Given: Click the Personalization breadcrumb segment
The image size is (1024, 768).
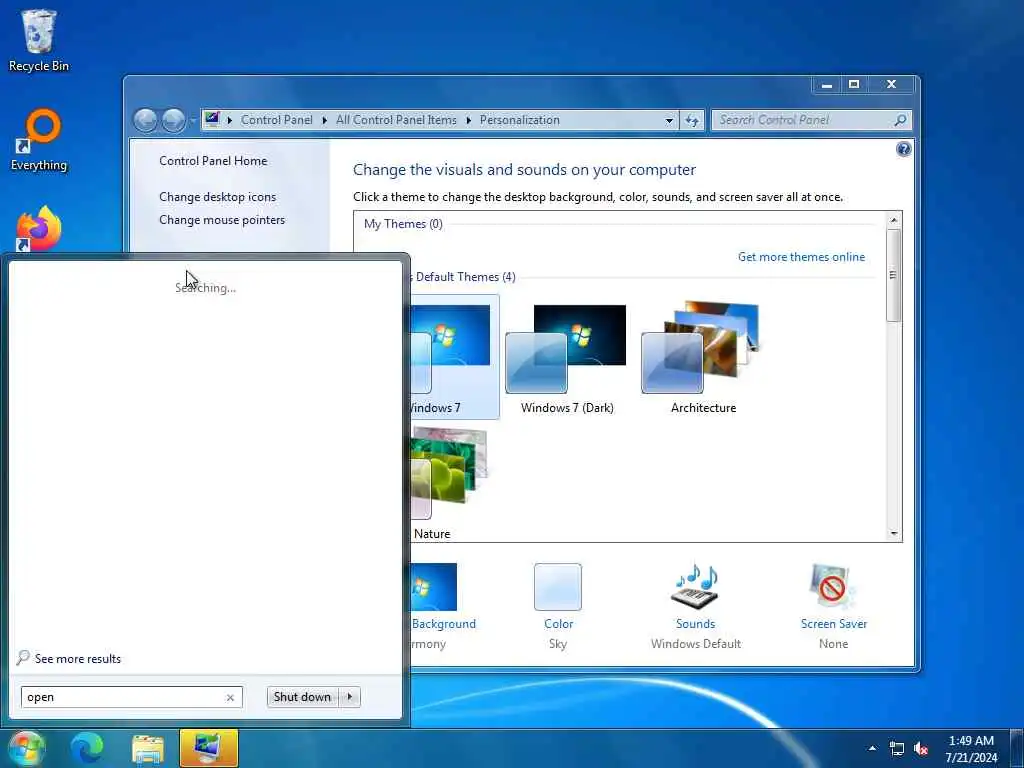Looking at the screenshot, I should pyautogui.click(x=519, y=120).
